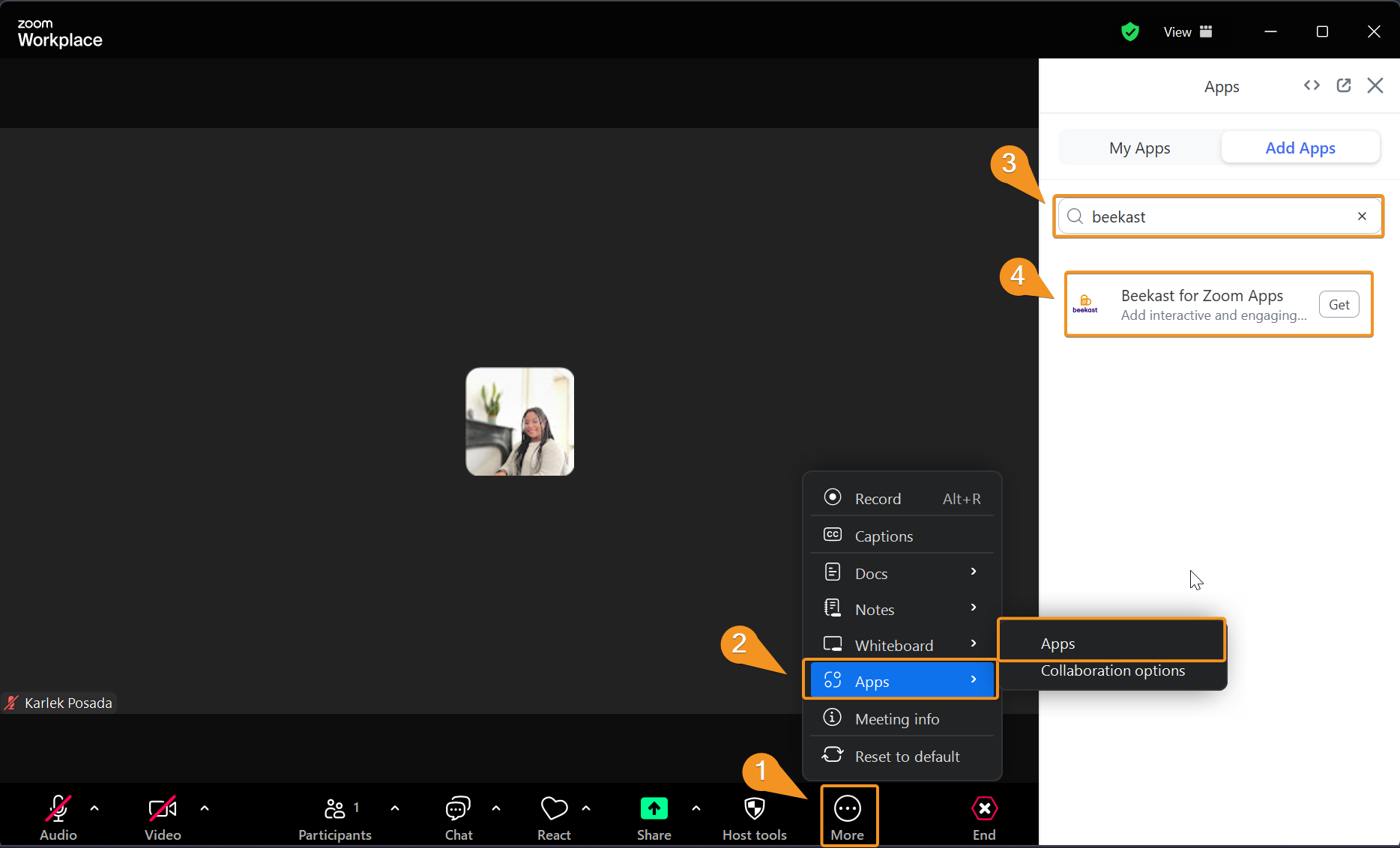Unmute the Audio microphone icon
The width and height of the screenshot is (1400, 848).
pos(58,809)
